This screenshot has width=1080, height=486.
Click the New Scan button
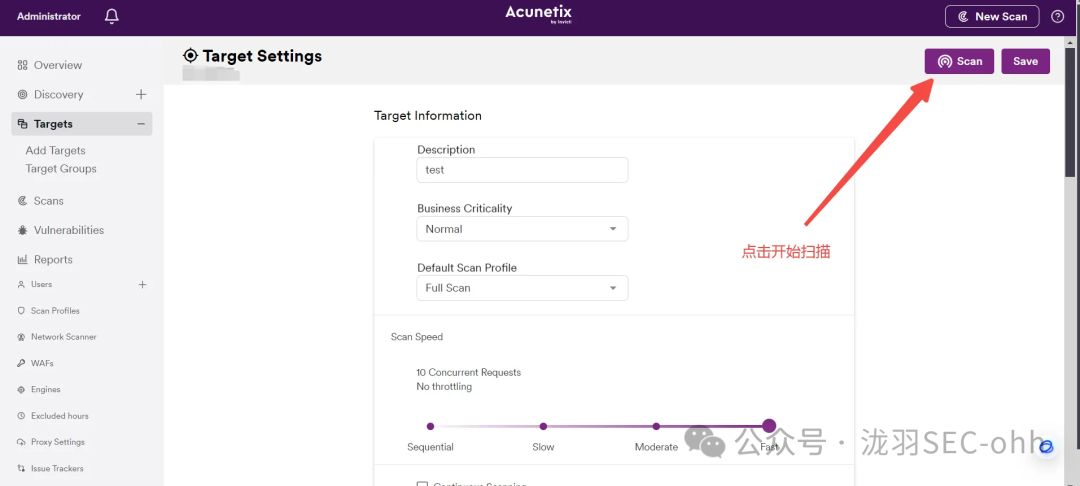(992, 17)
